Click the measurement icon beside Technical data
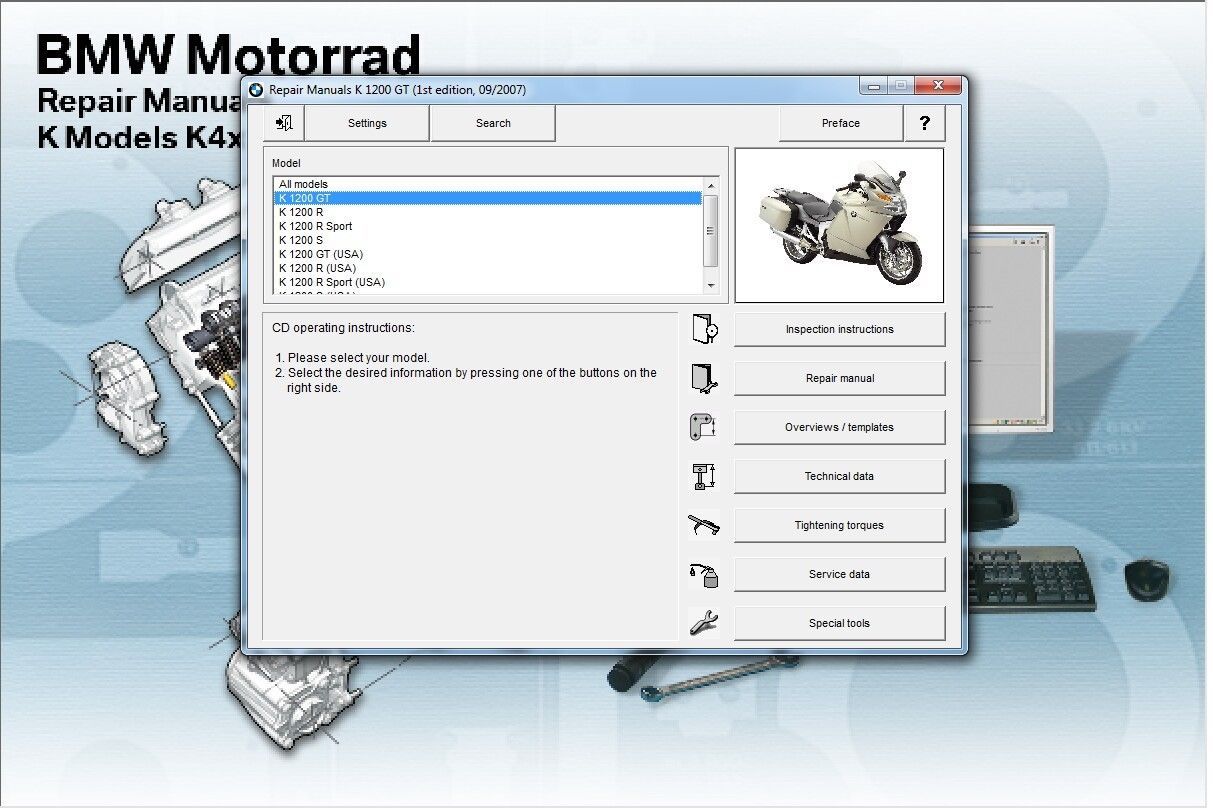This screenshot has width=1213, height=811. pos(704,476)
